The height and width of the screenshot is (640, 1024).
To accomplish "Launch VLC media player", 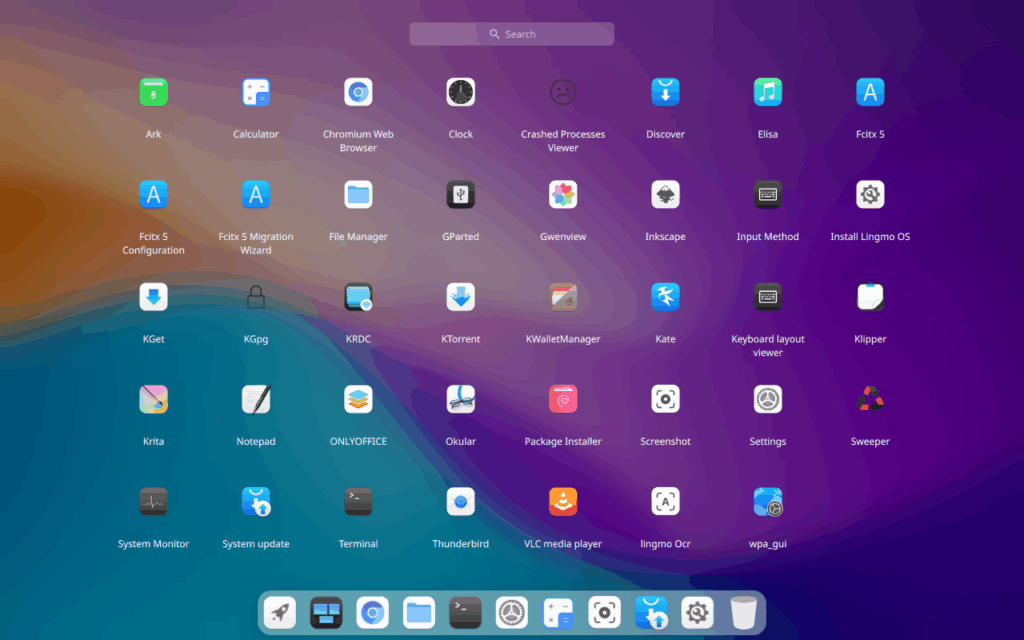I will 563,502.
